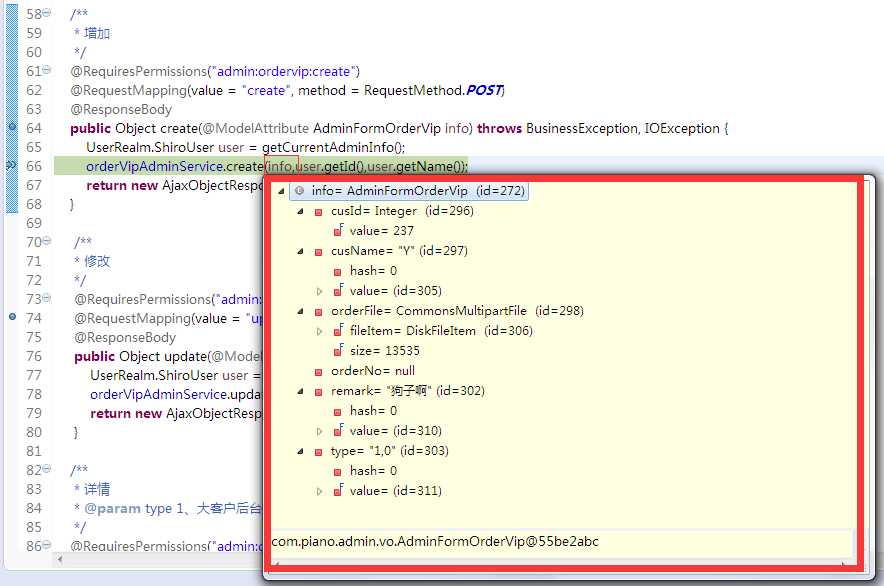Collapse the cusName= "Y" node
Screen dimensions: 884x586
click(x=300, y=251)
